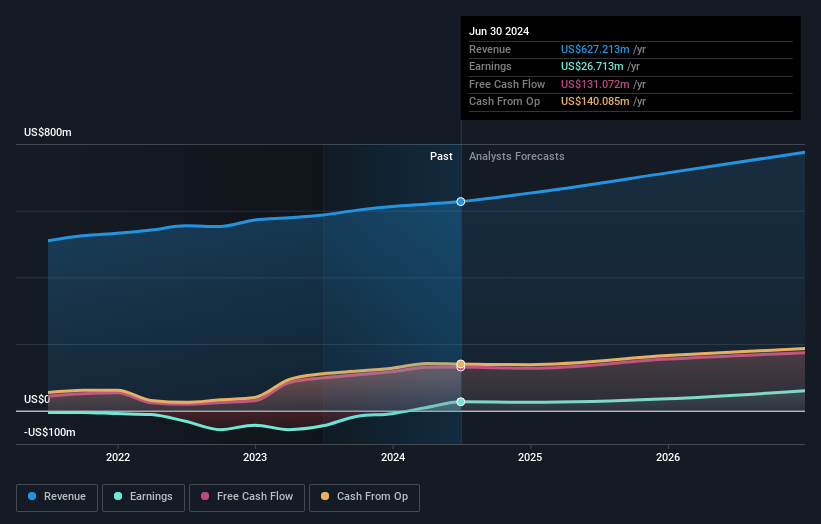
Task: Select the Cash From Op data point marker
Action: point(461,364)
